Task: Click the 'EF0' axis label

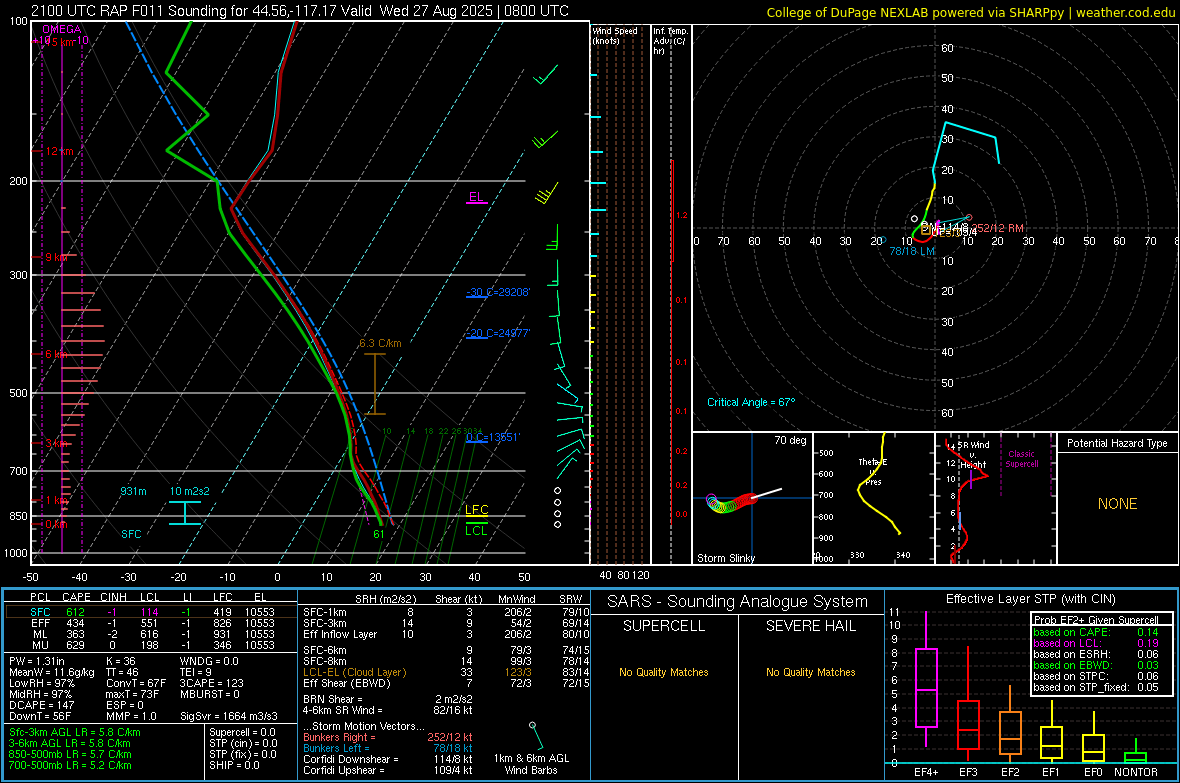Action: click(1093, 772)
